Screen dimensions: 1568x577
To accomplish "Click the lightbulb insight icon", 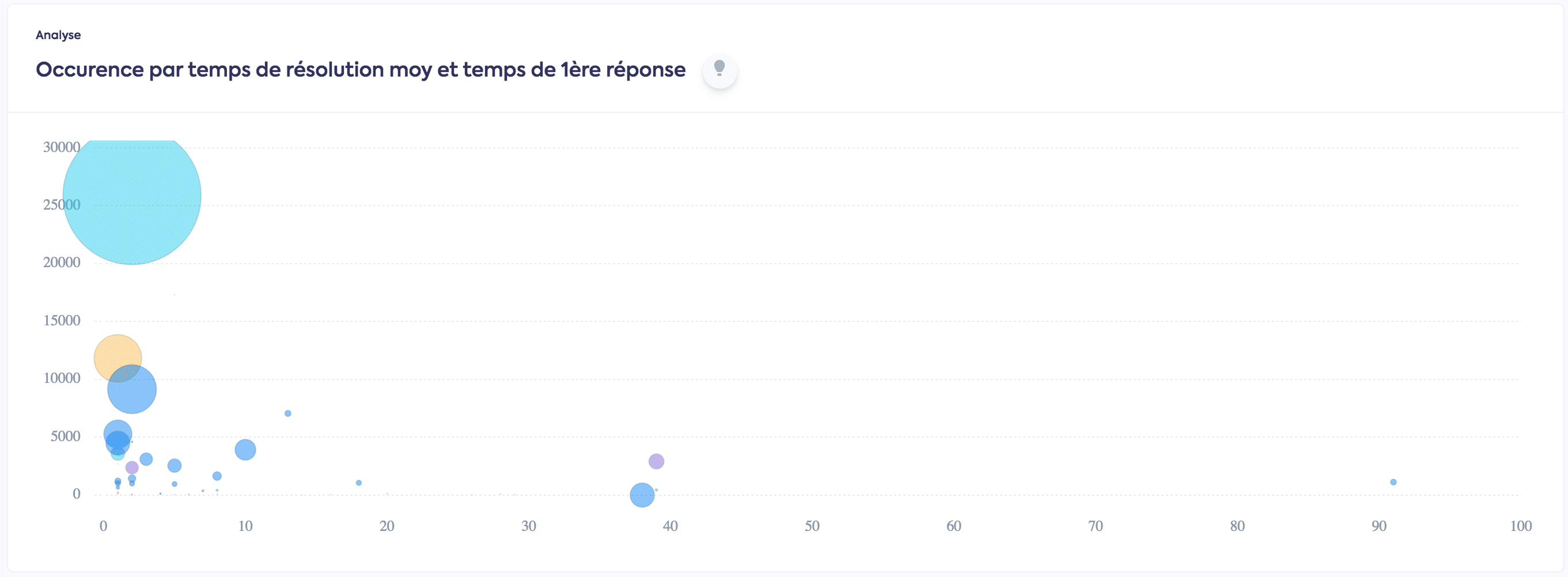I will click(x=719, y=70).
